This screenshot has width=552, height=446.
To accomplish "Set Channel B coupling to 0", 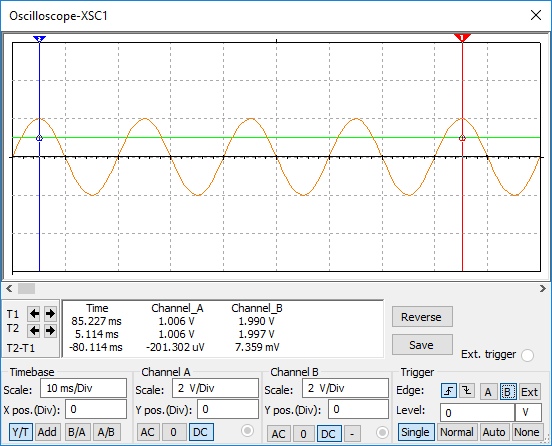I will [x=303, y=434].
